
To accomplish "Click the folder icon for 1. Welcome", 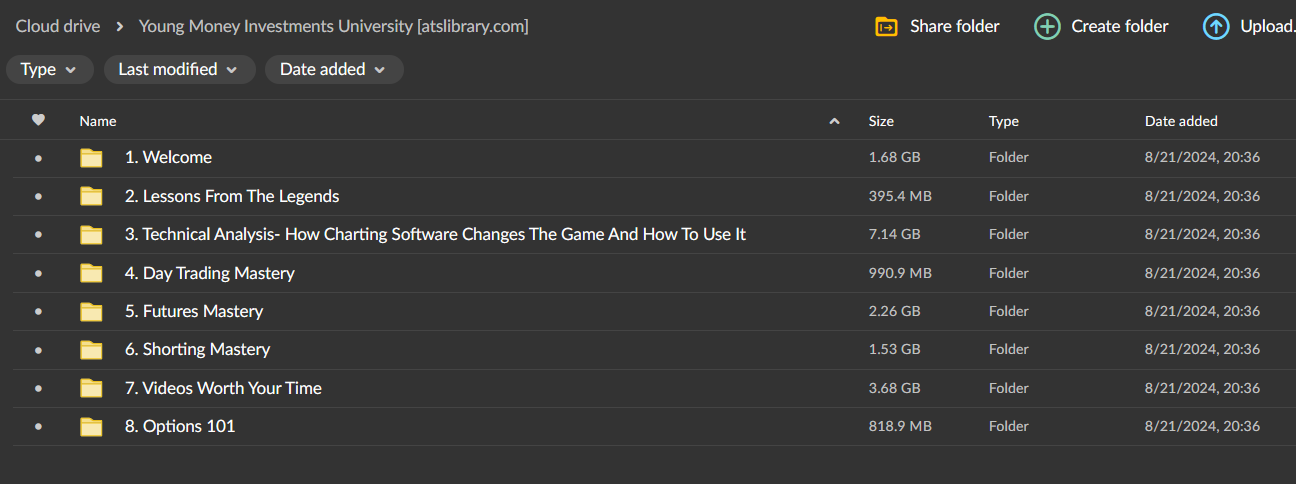I will pos(92,158).
